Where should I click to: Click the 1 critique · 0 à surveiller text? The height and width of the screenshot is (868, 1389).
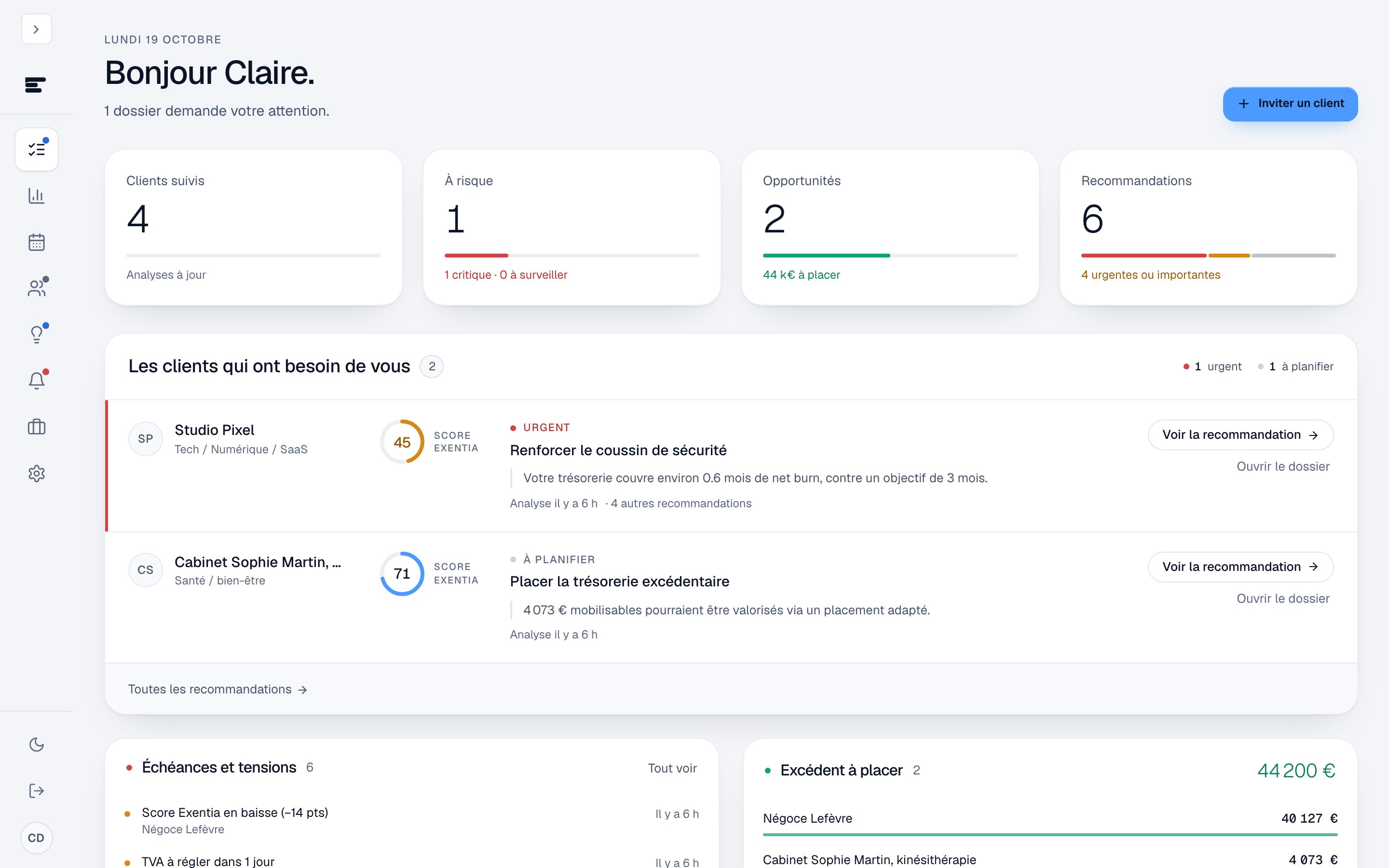click(505, 275)
